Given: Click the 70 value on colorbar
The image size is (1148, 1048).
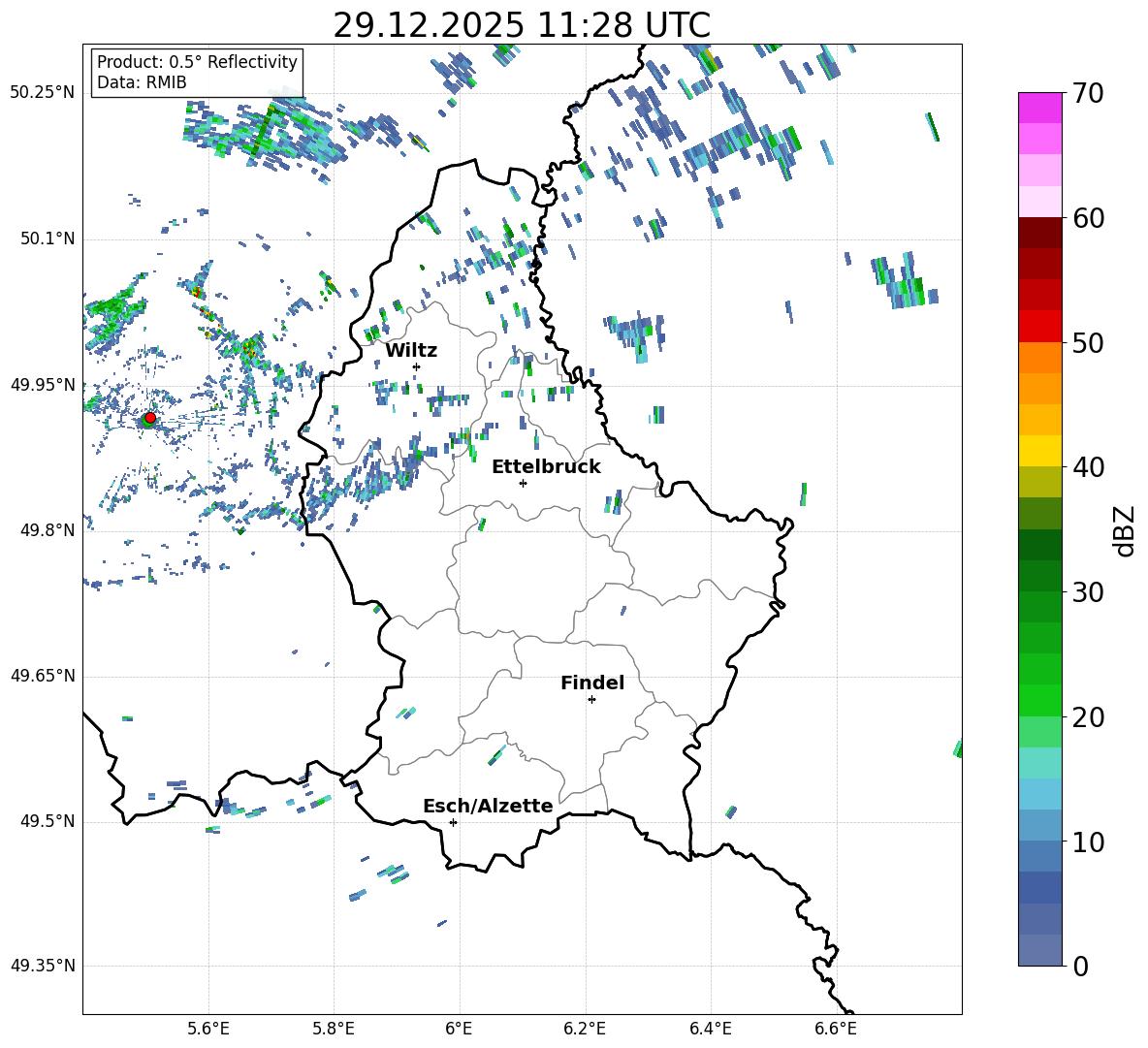Looking at the screenshot, I should pos(1088,93).
